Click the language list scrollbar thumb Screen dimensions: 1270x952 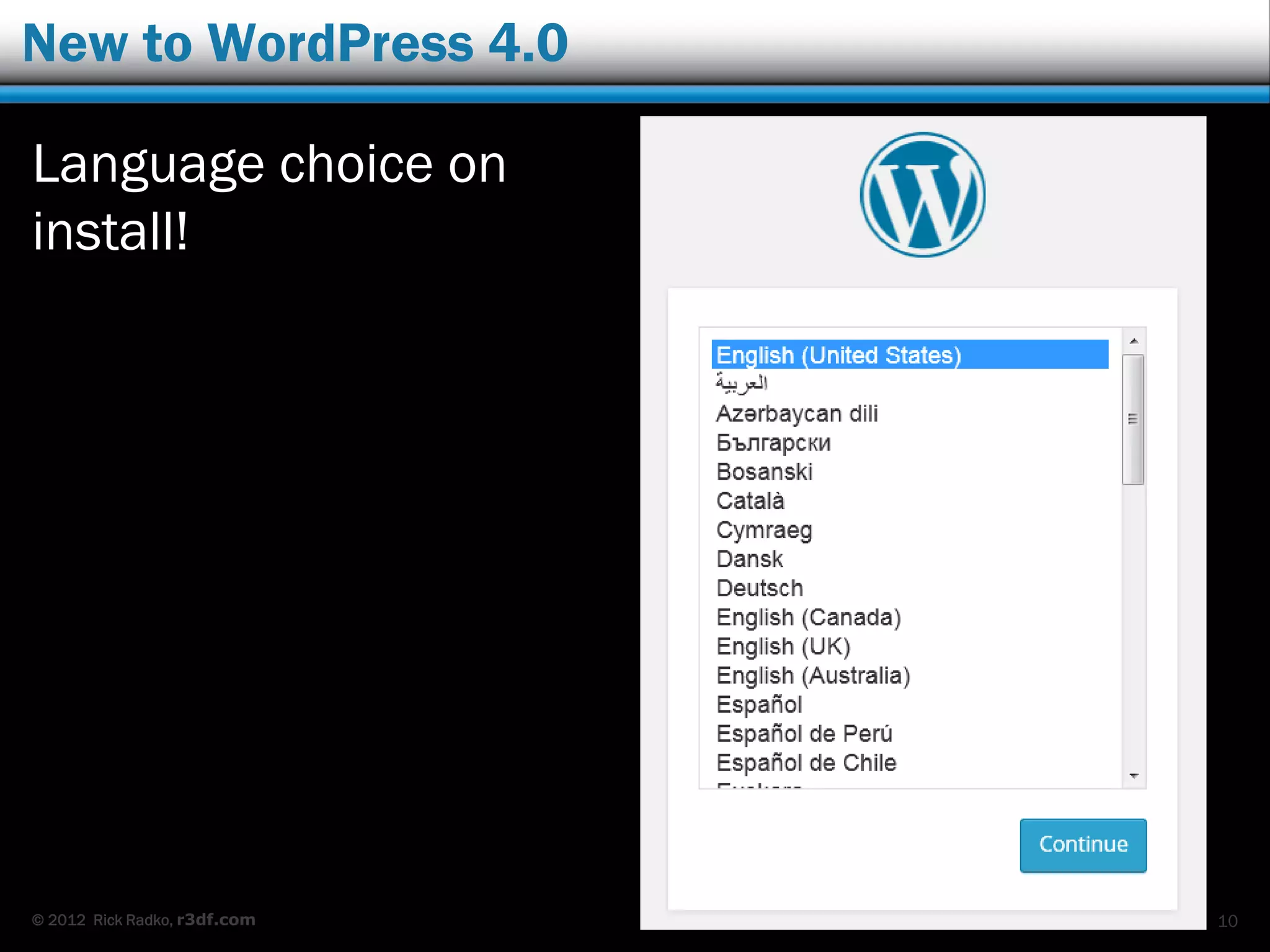[x=1133, y=420]
